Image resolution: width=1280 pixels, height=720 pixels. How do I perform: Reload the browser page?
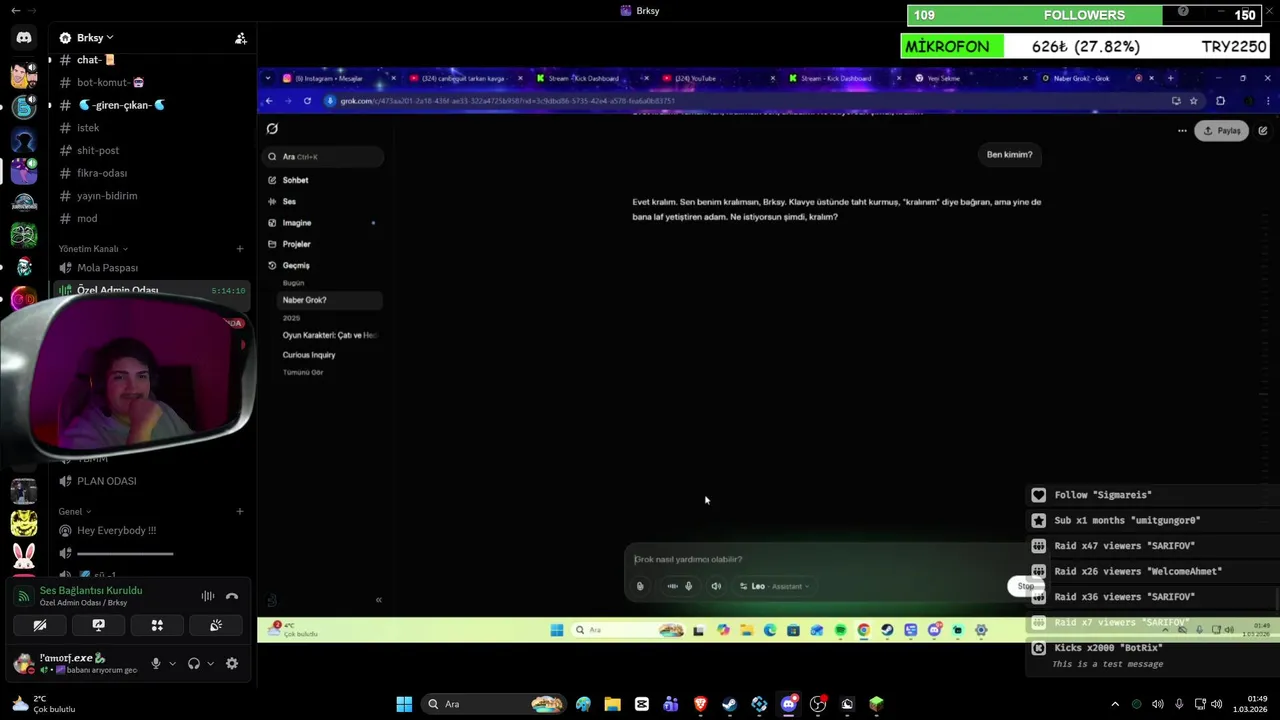click(307, 101)
